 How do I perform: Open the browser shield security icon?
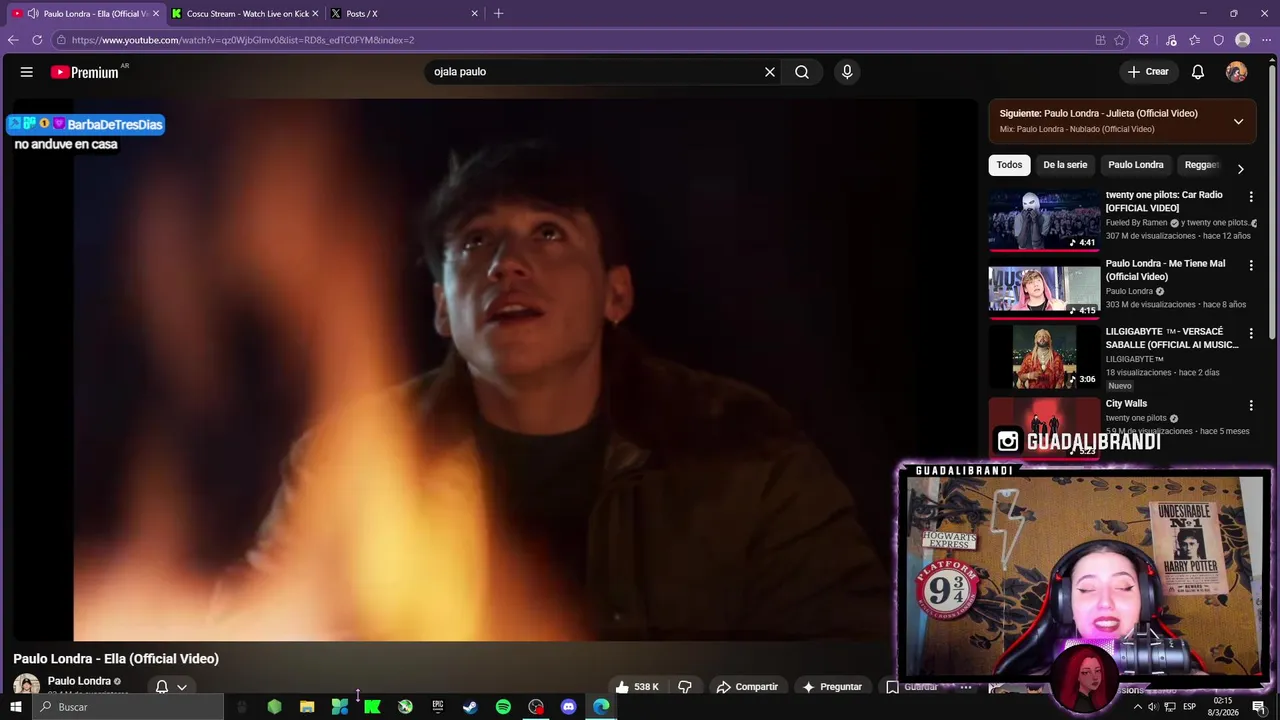(1218, 40)
